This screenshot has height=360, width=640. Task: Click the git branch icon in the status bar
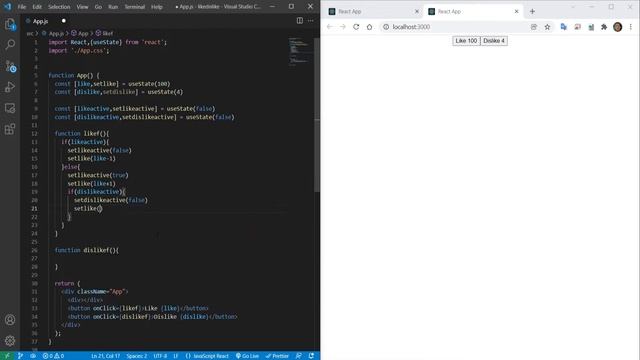point(20,356)
